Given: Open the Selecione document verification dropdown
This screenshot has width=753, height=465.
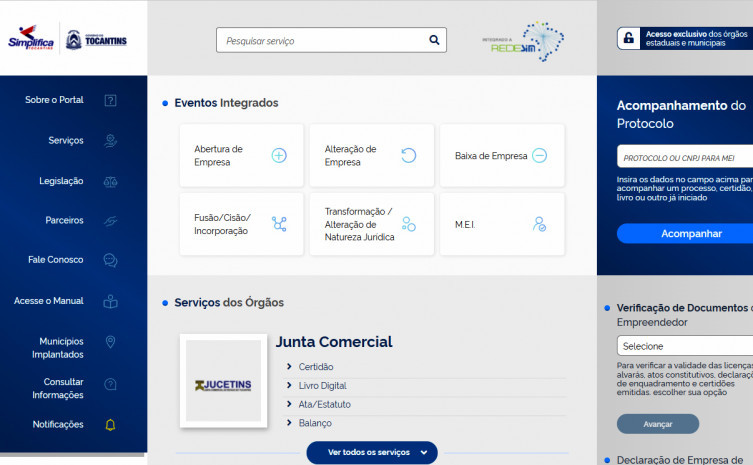Looking at the screenshot, I should [684, 346].
